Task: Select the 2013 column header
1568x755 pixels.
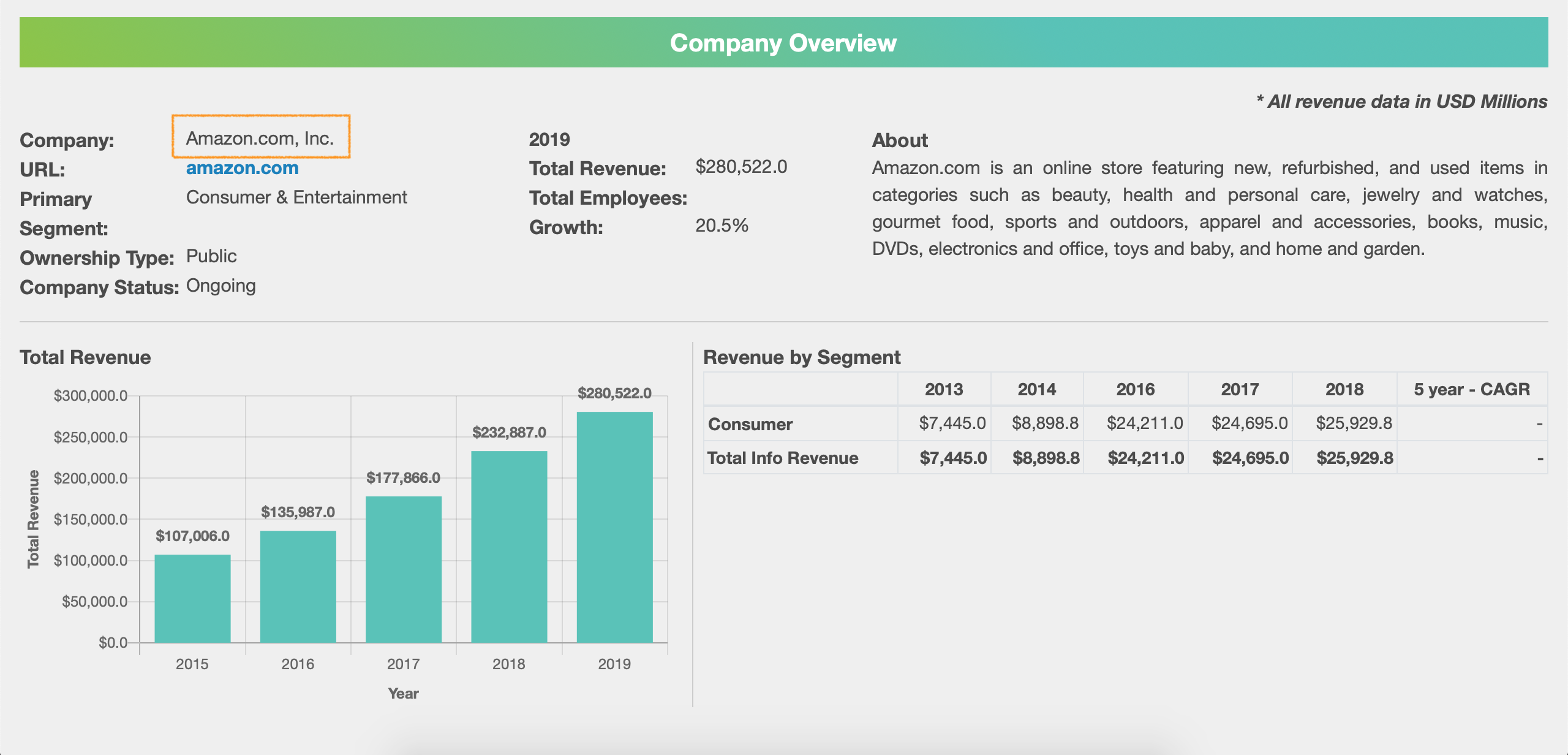Action: (943, 389)
